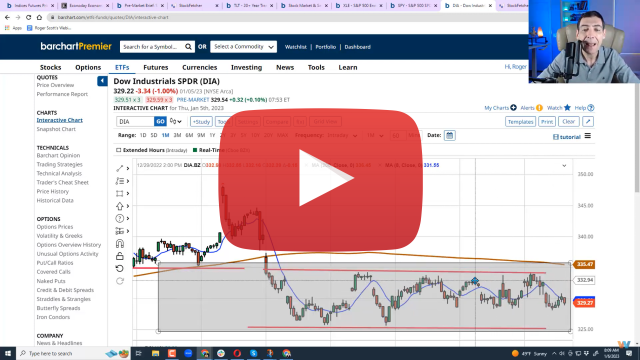640x360 pixels.
Task: Click the Templates button
Action: point(520,122)
